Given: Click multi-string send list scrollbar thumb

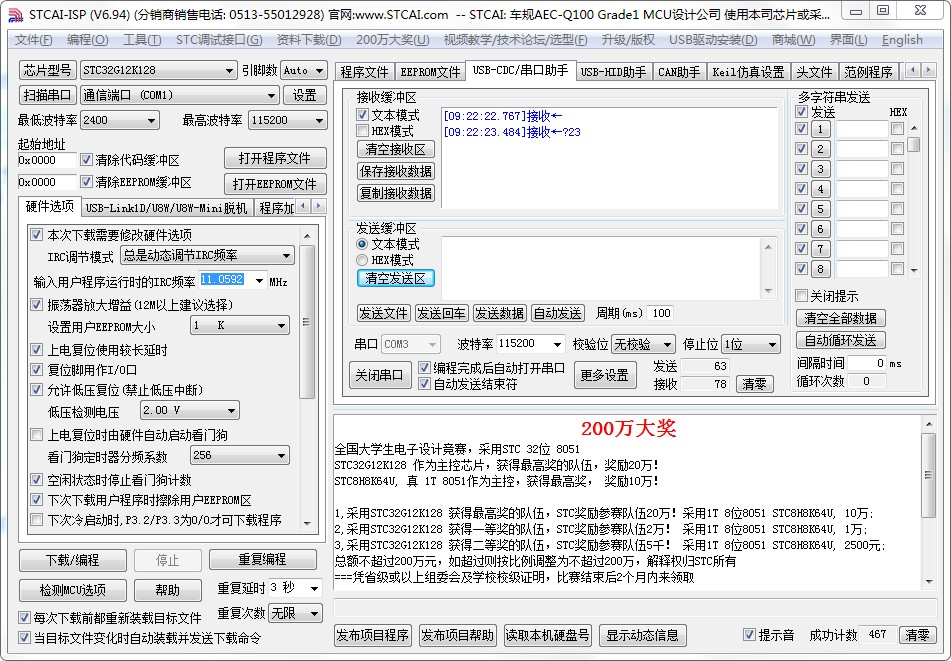Looking at the screenshot, I should tap(913, 144).
